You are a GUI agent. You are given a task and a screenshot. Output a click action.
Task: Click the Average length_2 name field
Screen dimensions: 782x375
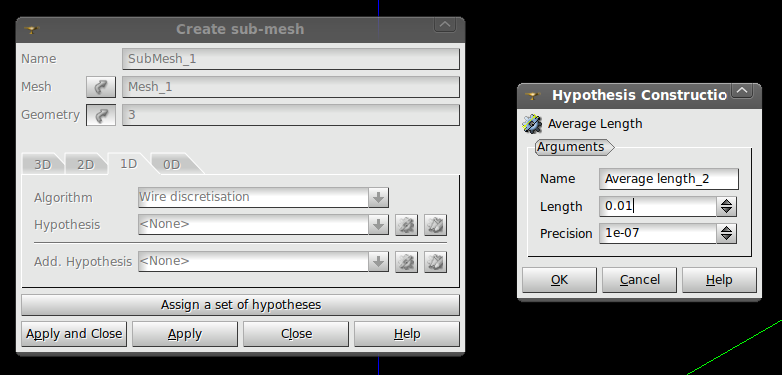(669, 179)
